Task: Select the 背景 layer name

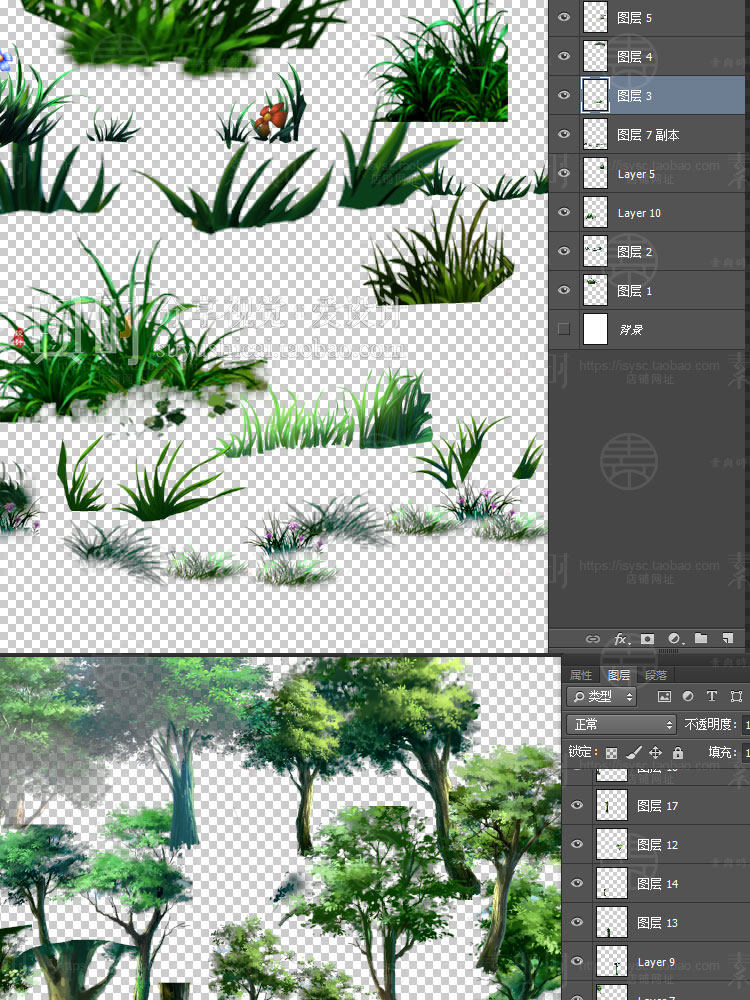Action: pyautogui.click(x=631, y=329)
